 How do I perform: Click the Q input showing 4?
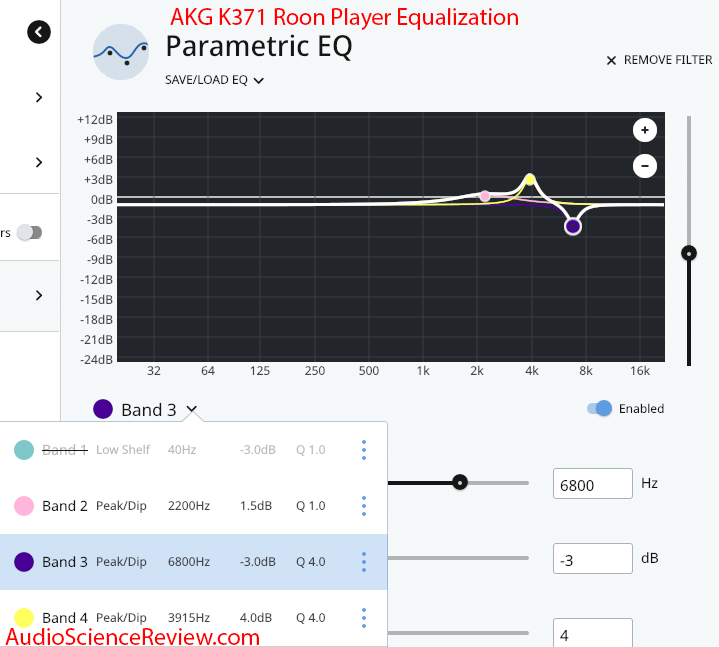(x=592, y=633)
